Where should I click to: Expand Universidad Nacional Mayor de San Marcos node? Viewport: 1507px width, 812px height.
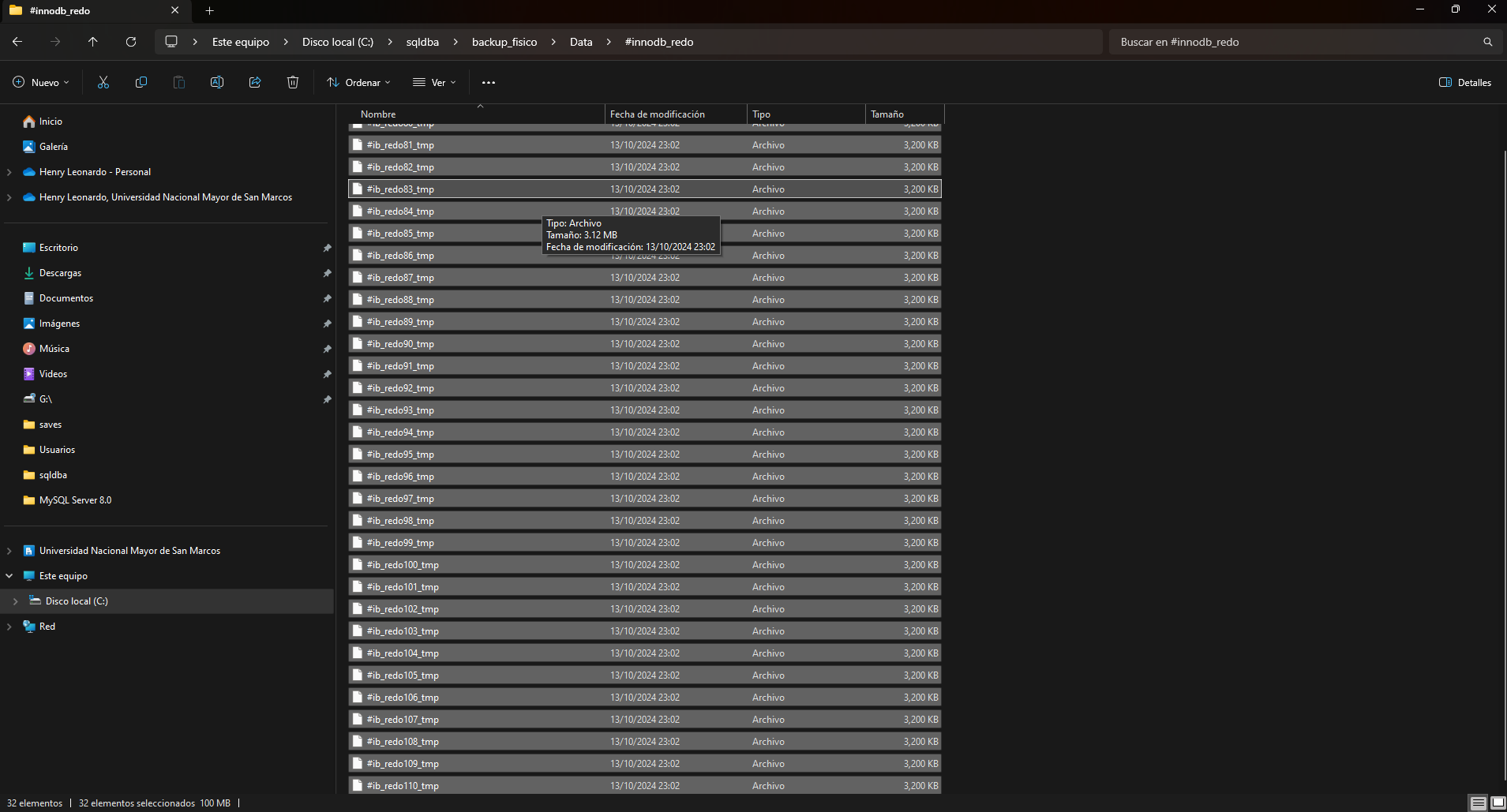pos(9,551)
